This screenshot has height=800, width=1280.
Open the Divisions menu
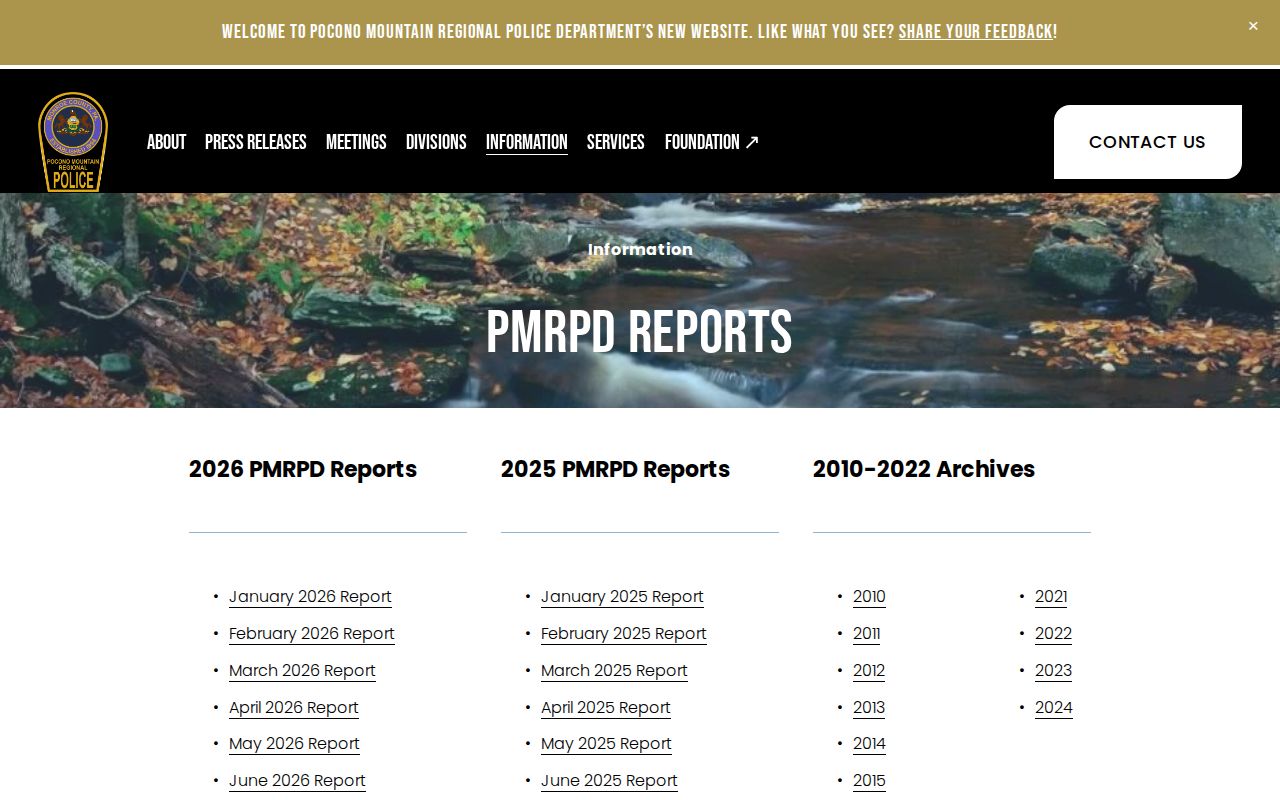pos(436,142)
